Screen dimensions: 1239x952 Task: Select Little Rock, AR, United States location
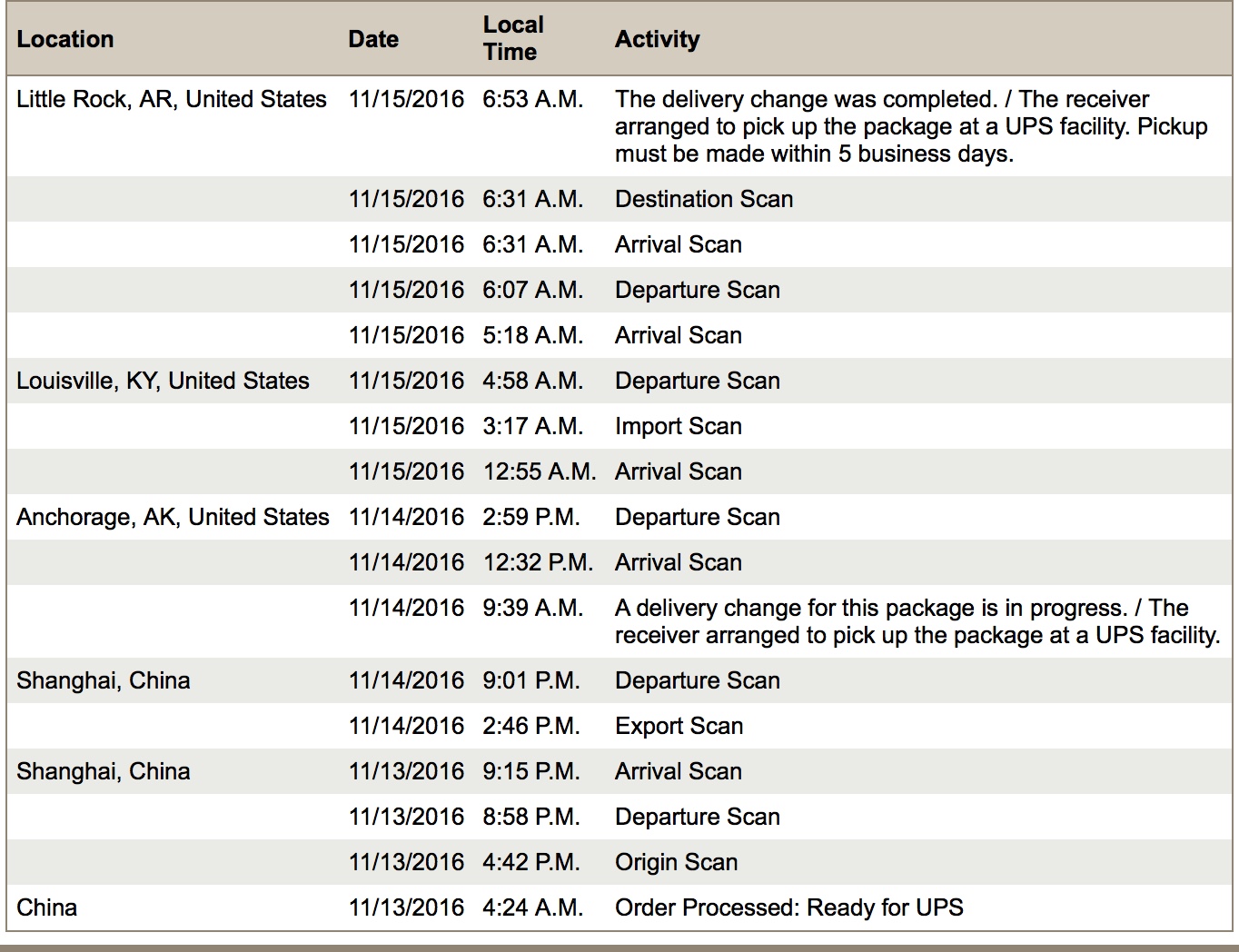coord(172,99)
